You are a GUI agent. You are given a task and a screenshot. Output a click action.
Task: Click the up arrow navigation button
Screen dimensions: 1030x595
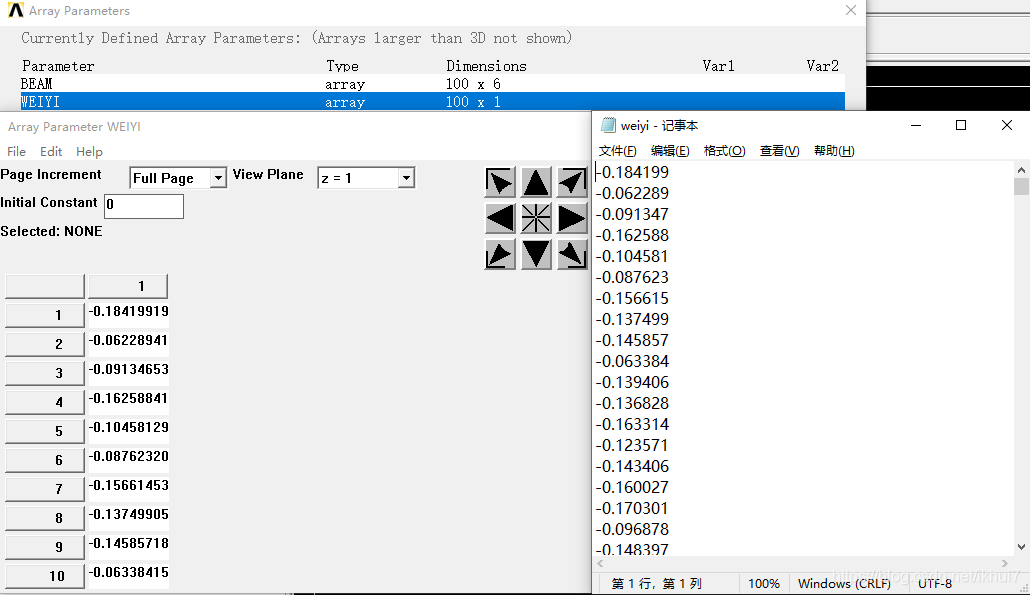pos(536,183)
